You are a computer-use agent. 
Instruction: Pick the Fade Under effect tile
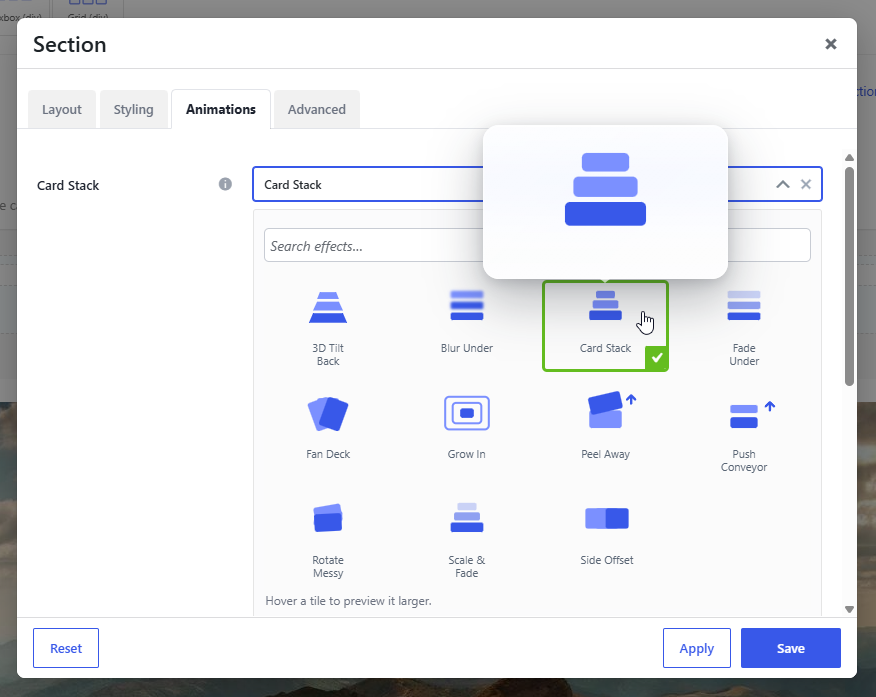(x=744, y=327)
